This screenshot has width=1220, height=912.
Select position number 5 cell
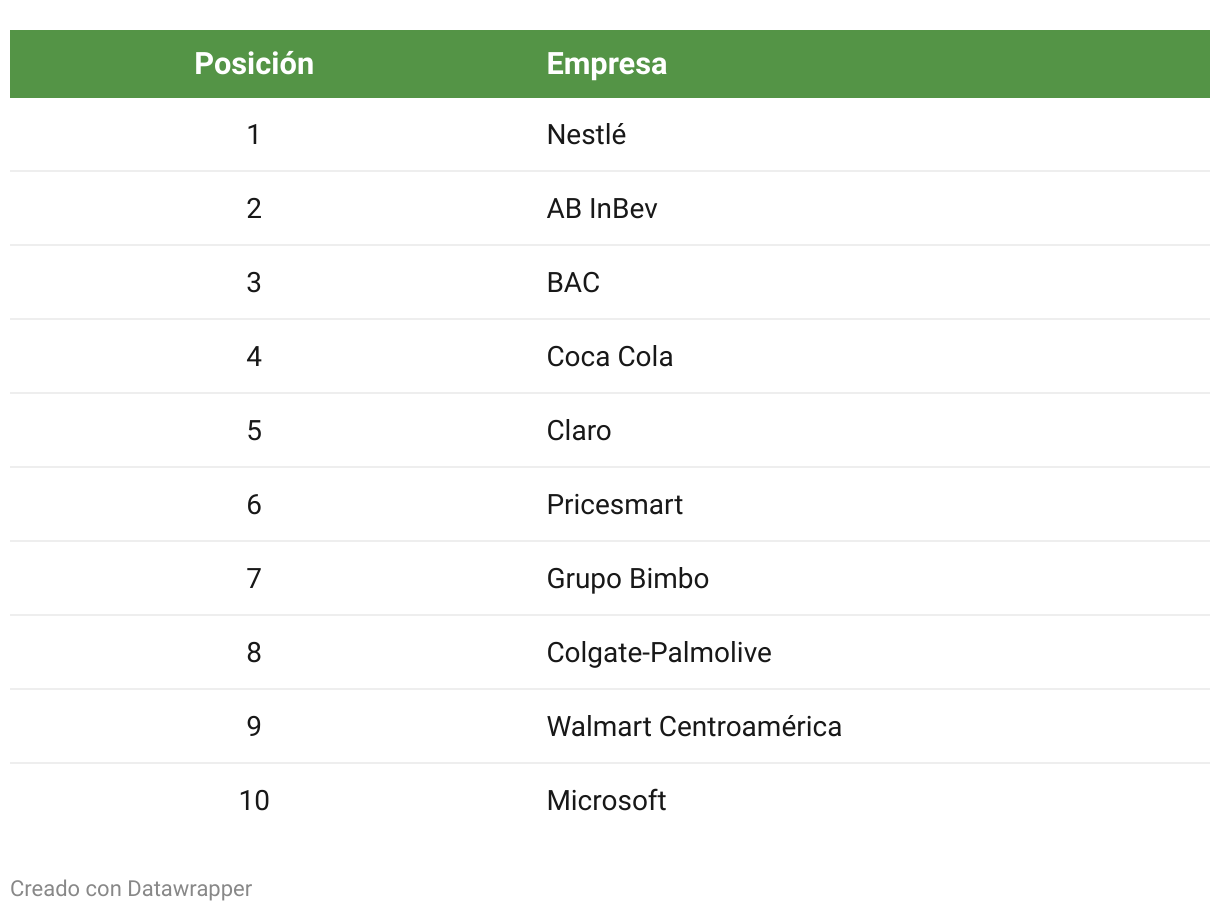pos(254,431)
